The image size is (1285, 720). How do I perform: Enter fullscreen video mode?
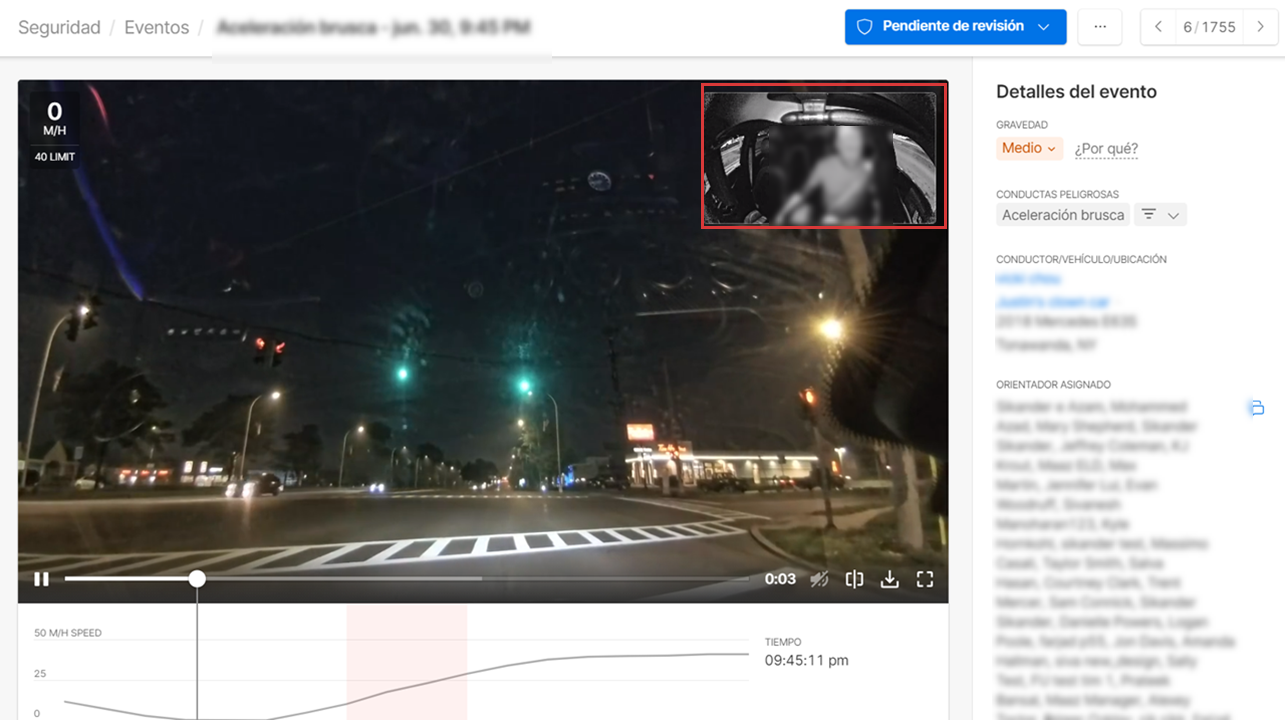[925, 579]
